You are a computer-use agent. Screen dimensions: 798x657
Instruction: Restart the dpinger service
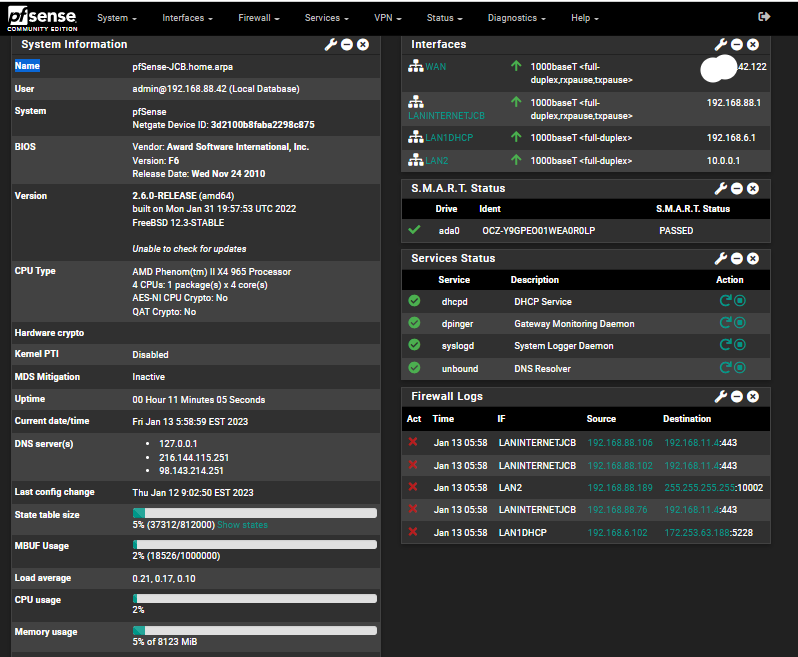(725, 323)
